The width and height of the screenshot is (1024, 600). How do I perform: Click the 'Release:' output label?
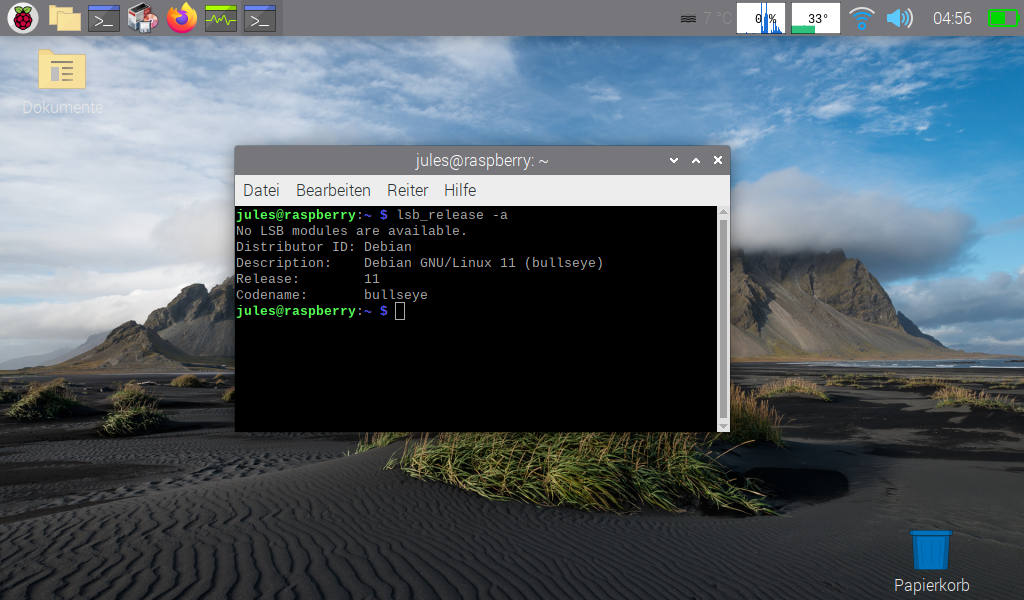click(x=267, y=279)
